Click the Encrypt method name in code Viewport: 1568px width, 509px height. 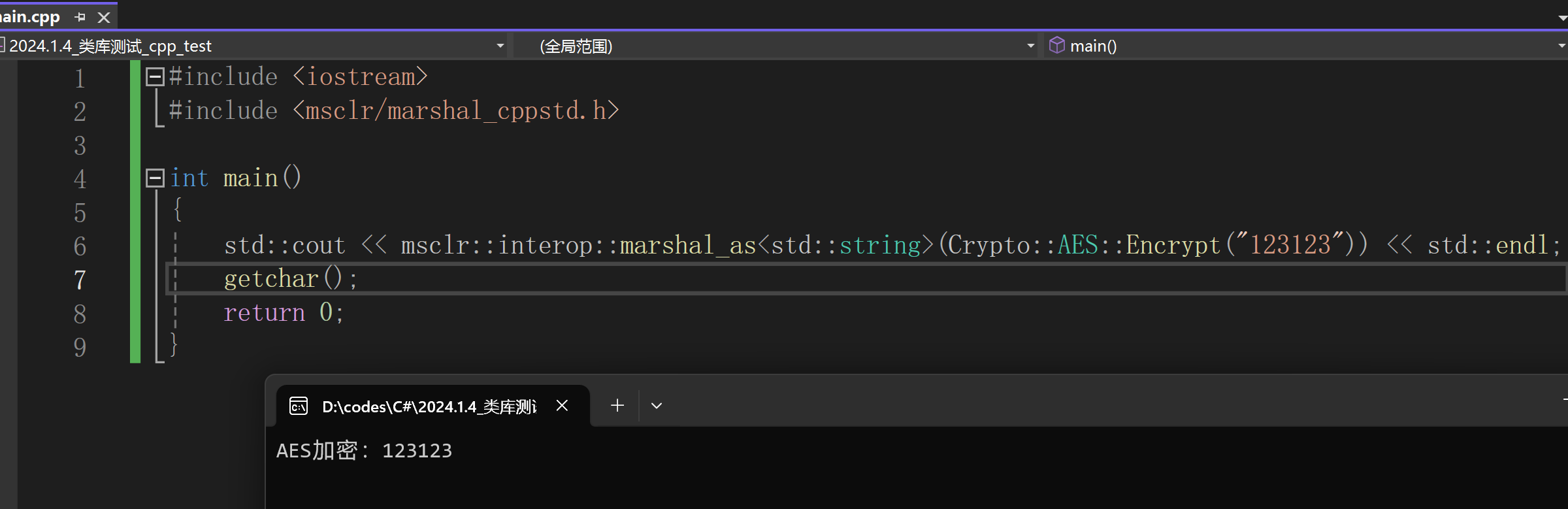coord(1173,245)
